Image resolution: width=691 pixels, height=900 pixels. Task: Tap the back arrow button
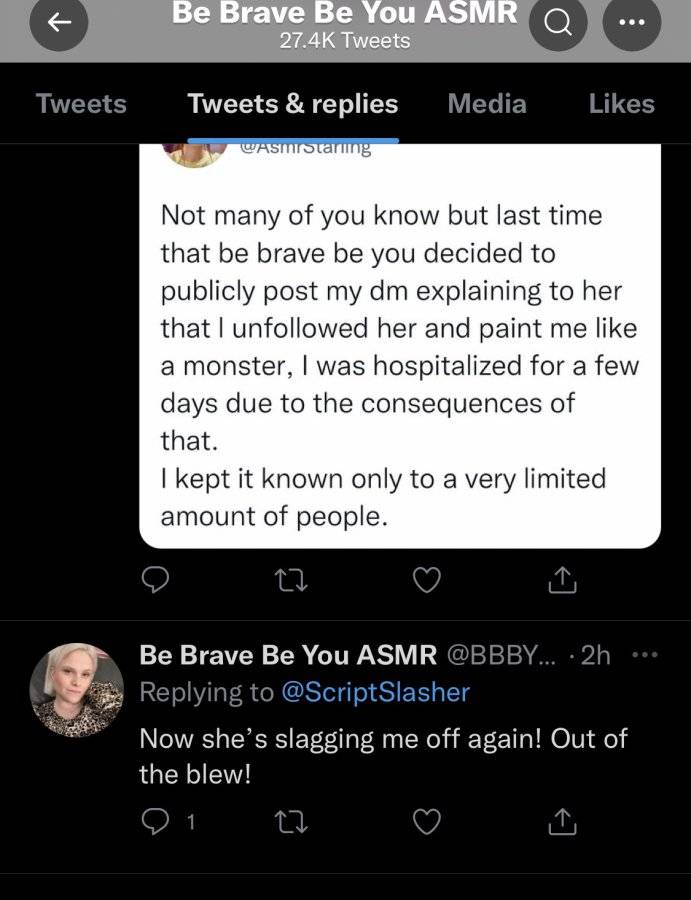coord(59,23)
